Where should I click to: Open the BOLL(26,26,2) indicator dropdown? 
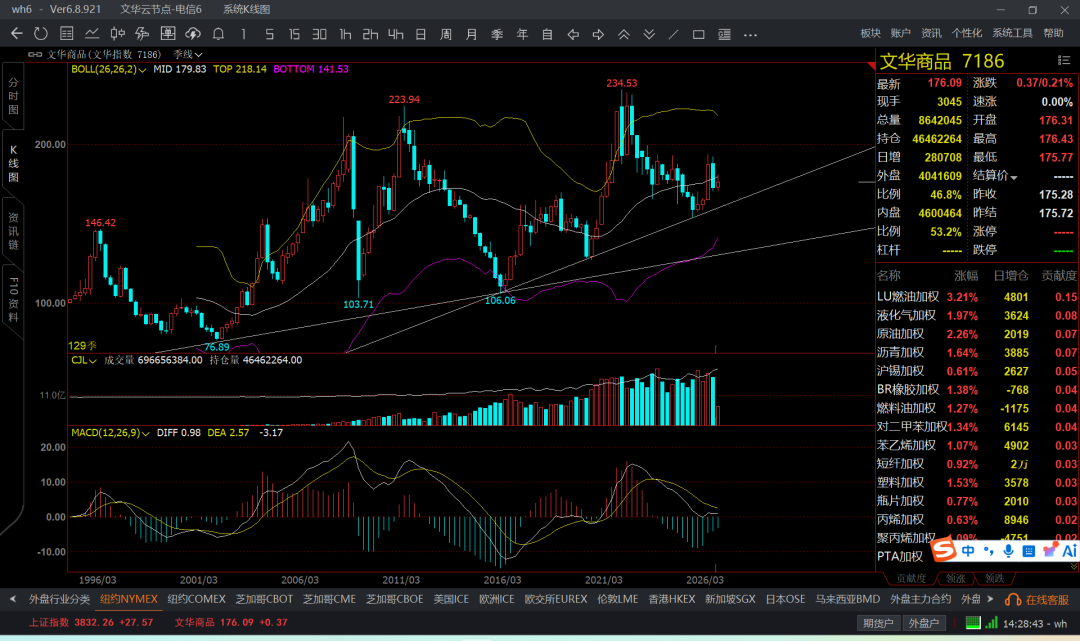109,70
